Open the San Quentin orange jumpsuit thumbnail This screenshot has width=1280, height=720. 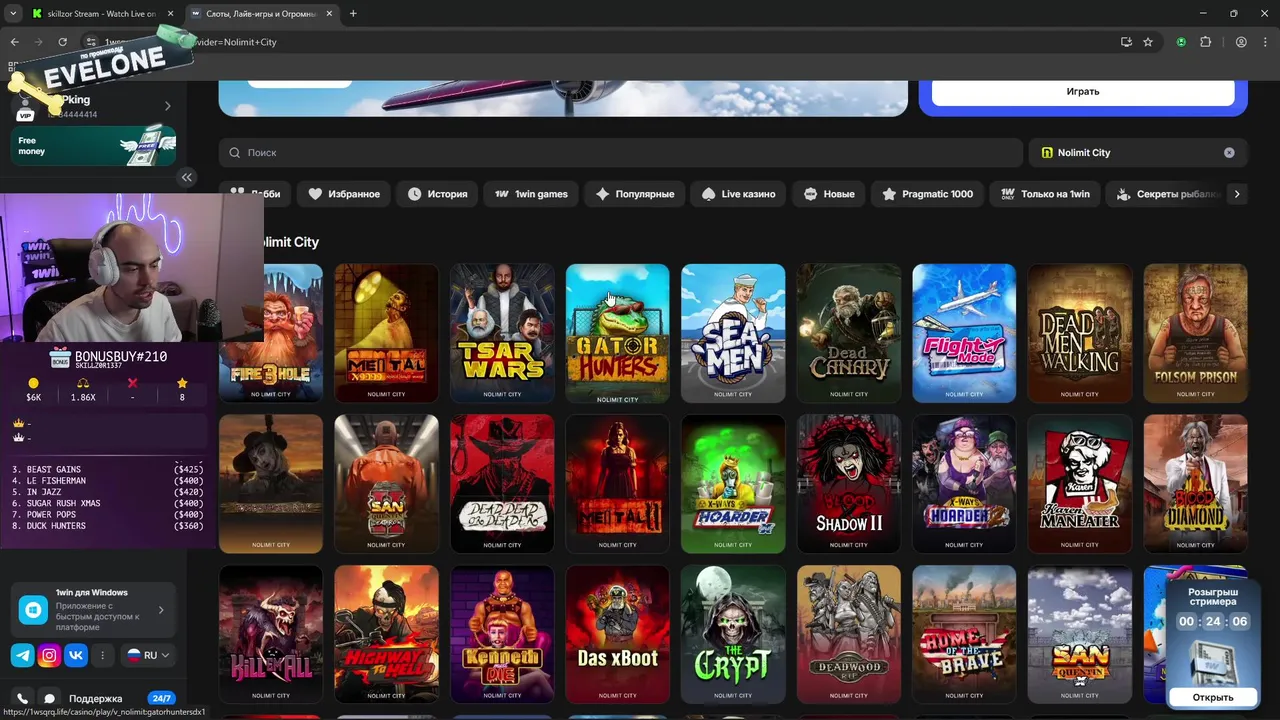pos(386,484)
